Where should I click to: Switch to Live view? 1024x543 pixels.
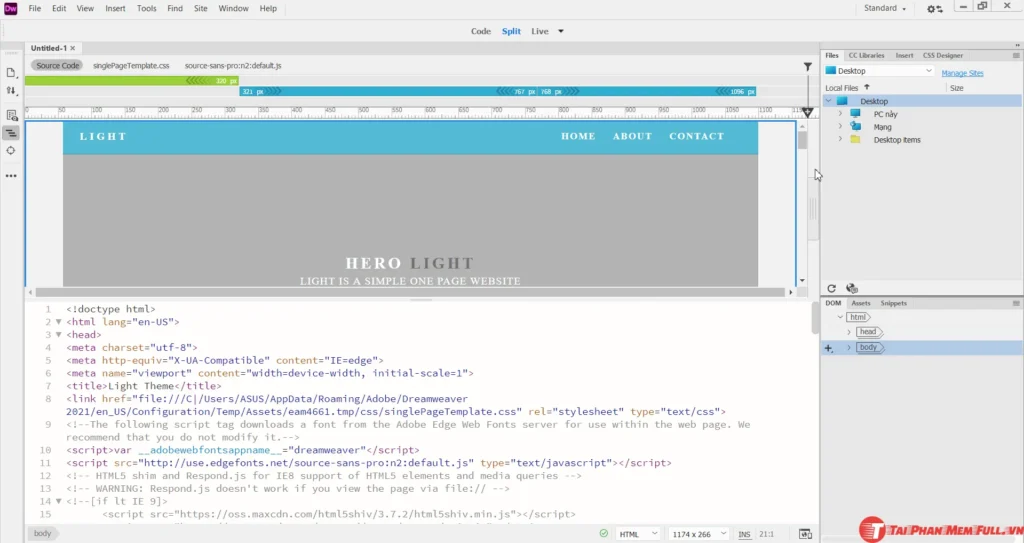pos(539,31)
